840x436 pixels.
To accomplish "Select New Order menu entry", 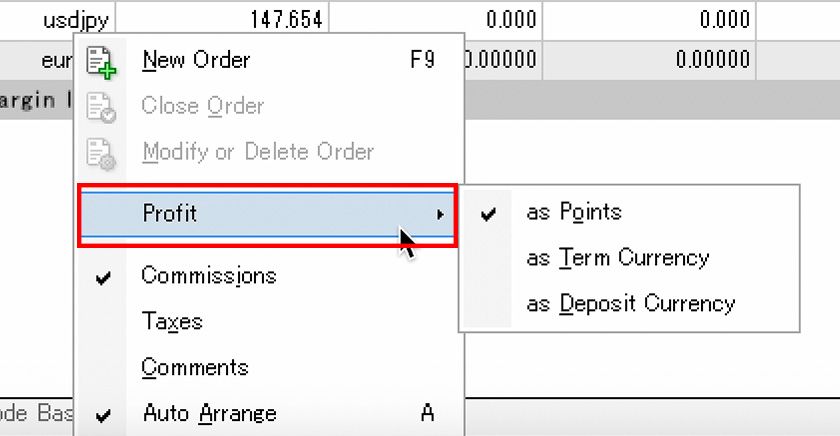I will [196, 60].
